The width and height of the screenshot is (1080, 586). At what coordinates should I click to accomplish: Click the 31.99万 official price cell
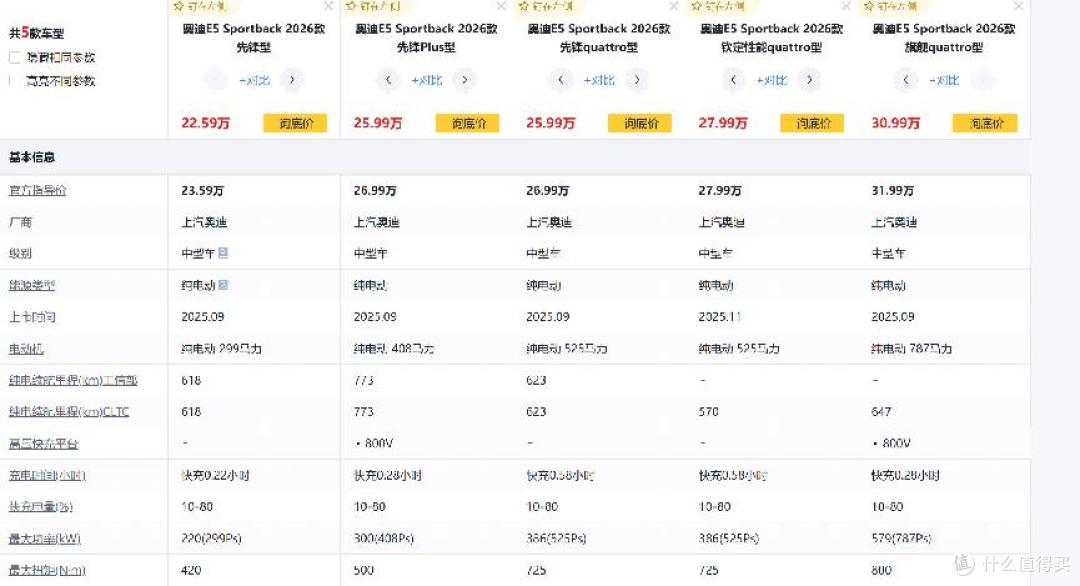[x=893, y=191]
